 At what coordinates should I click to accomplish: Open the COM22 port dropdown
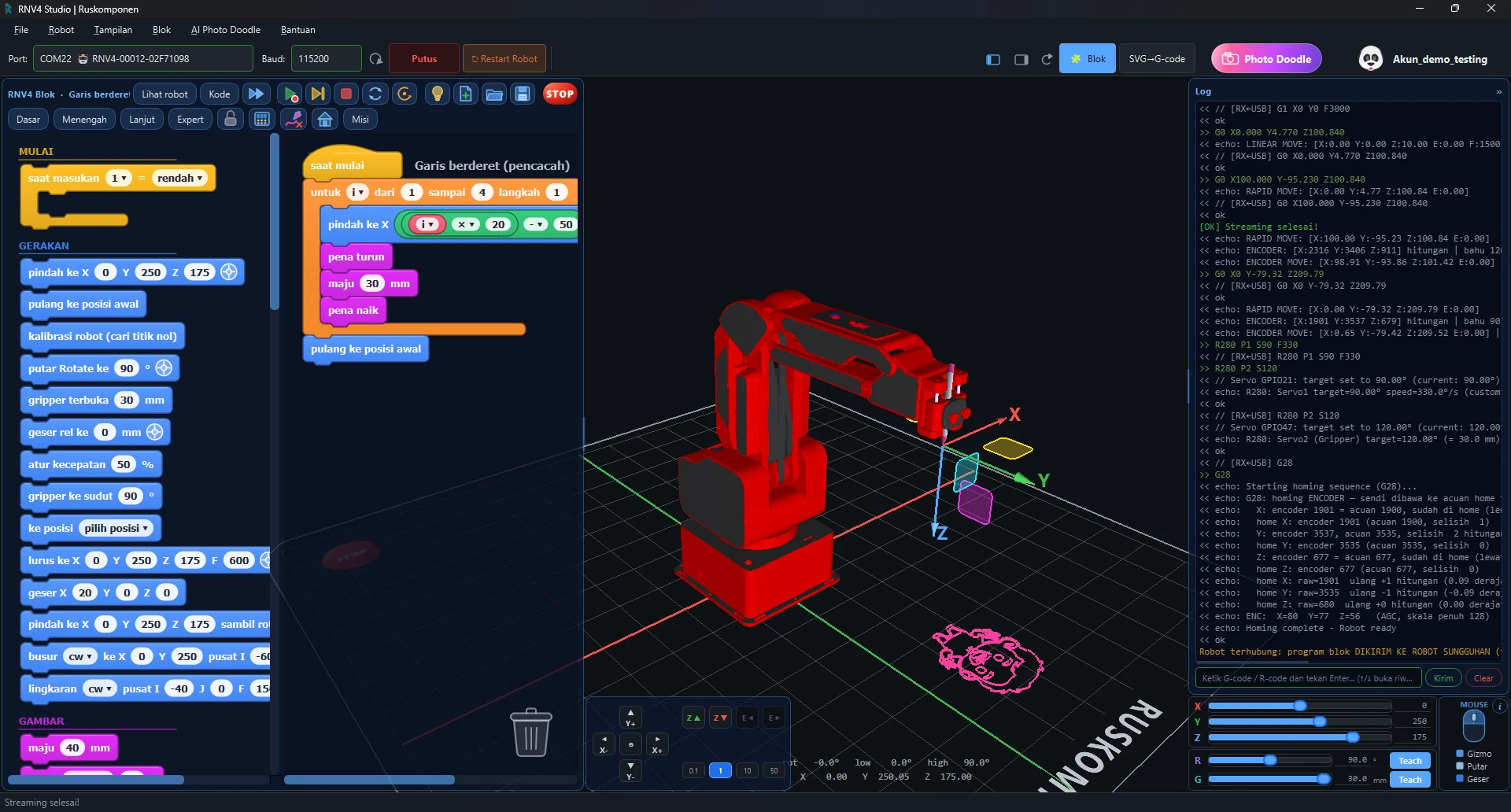click(x=142, y=59)
